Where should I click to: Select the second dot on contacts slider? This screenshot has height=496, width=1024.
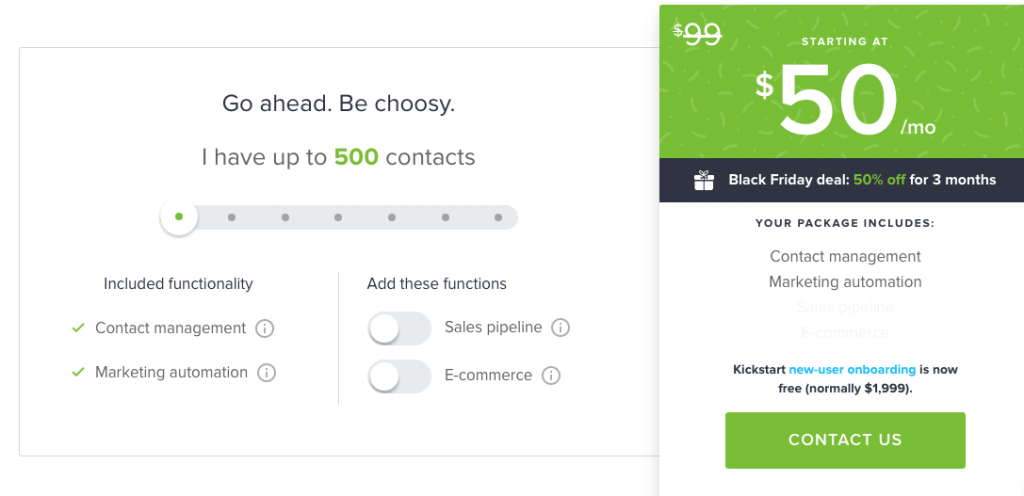coord(232,217)
